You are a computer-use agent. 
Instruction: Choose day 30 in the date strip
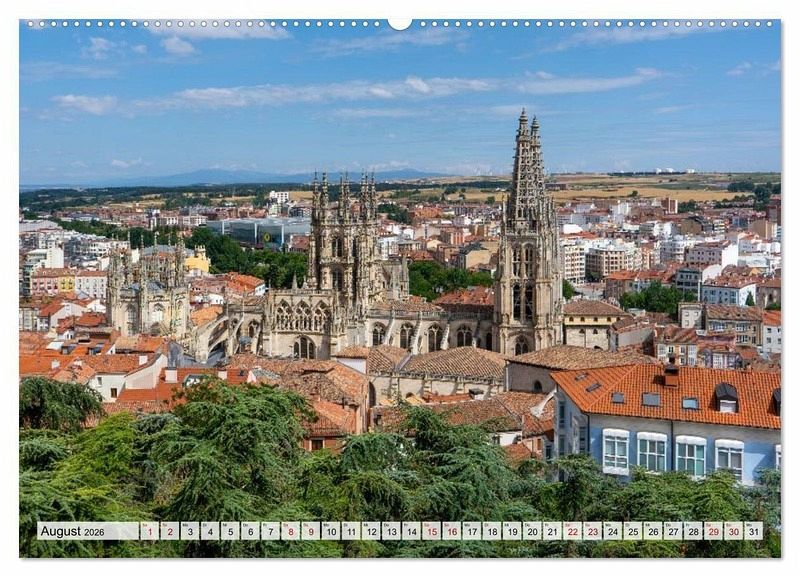point(733,531)
